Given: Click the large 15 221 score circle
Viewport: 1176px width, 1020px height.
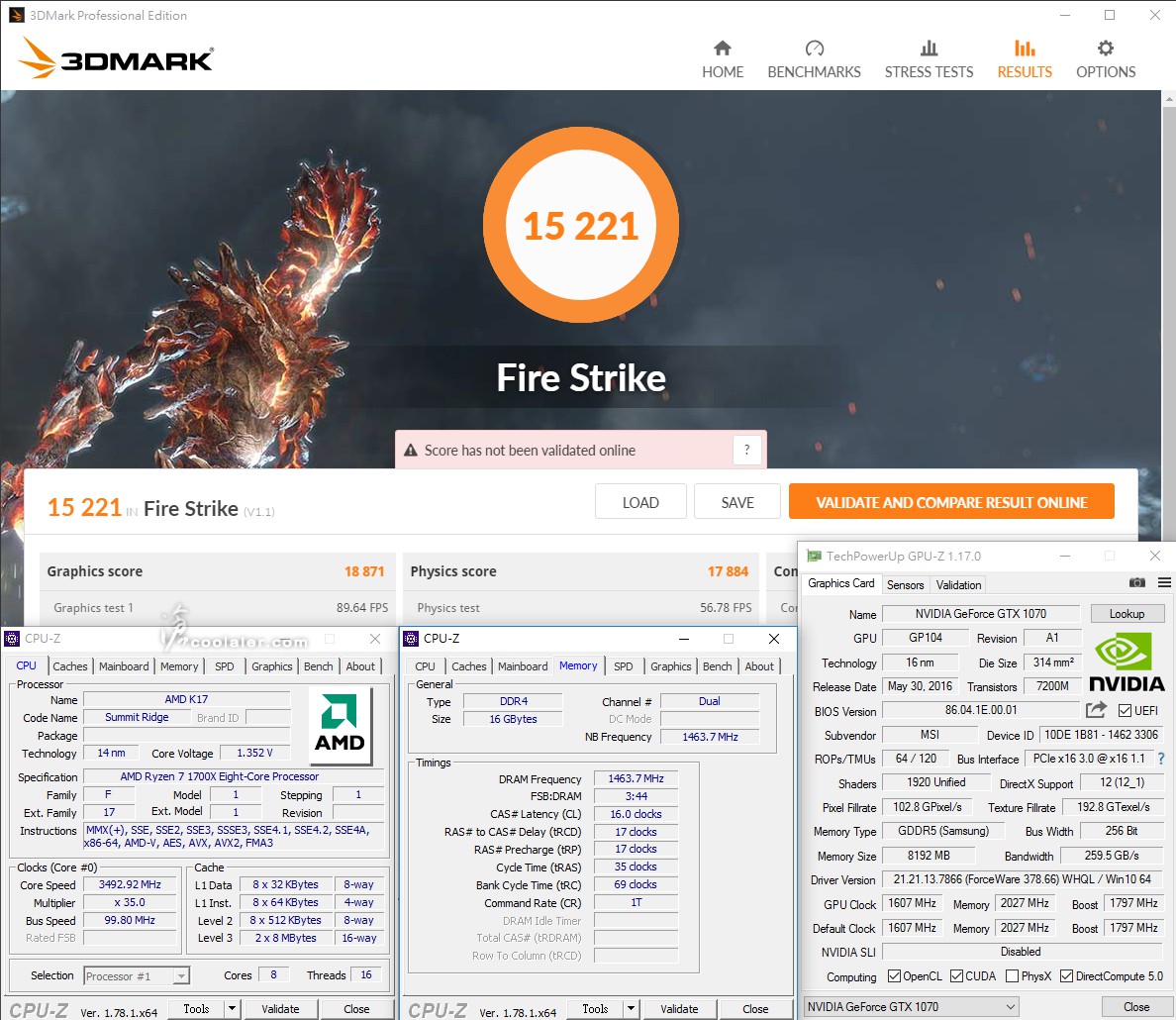Looking at the screenshot, I should [581, 225].
